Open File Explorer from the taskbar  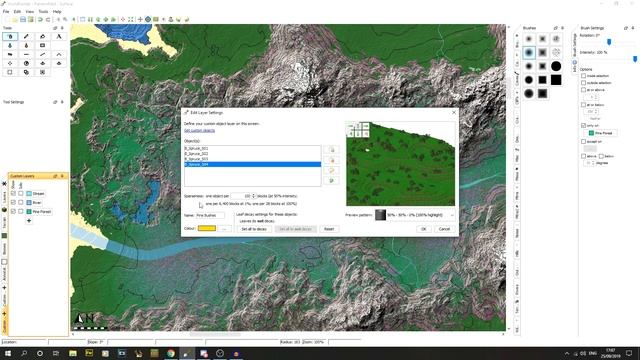point(73,353)
